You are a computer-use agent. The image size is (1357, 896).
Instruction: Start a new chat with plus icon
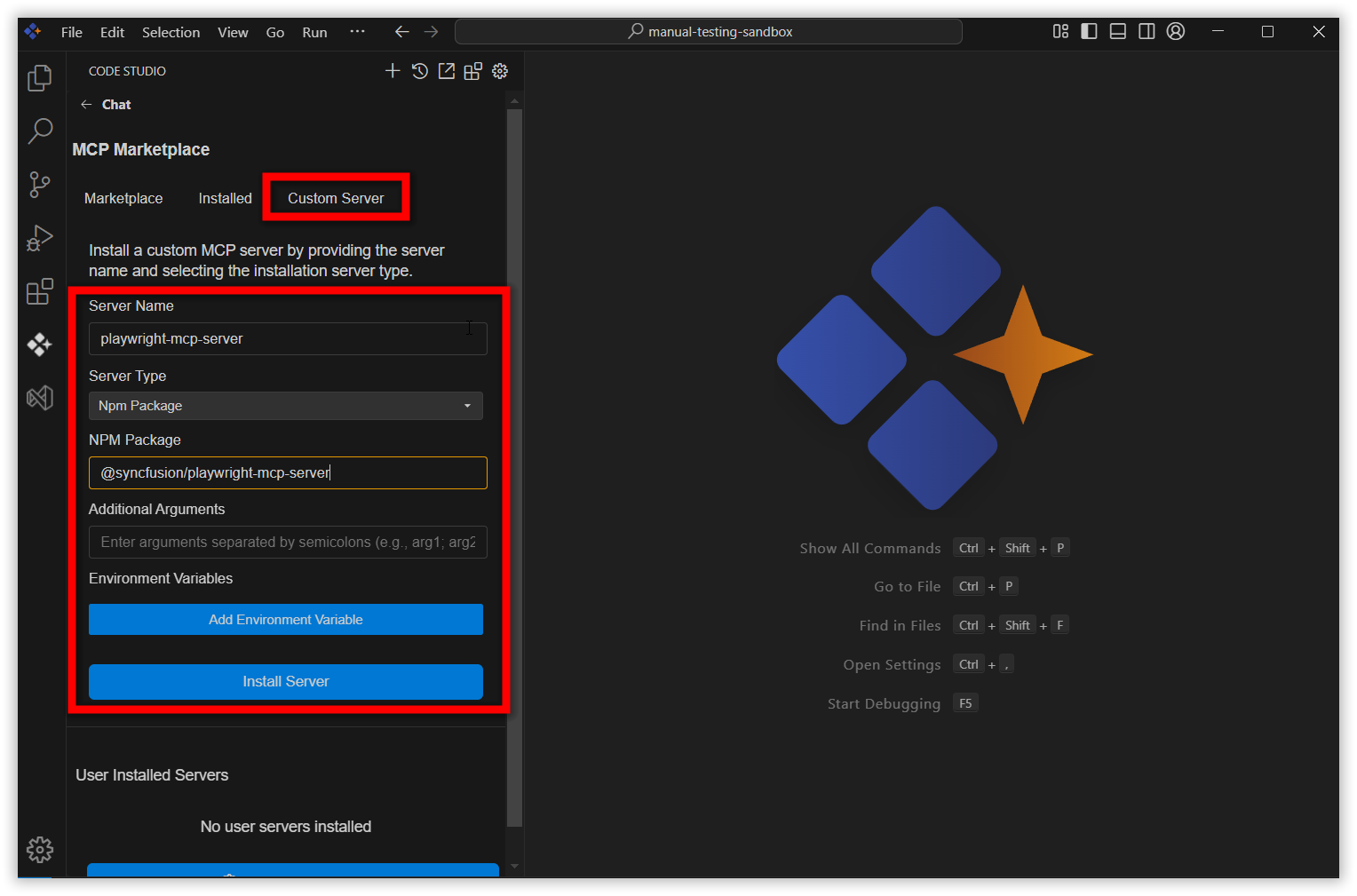[393, 71]
